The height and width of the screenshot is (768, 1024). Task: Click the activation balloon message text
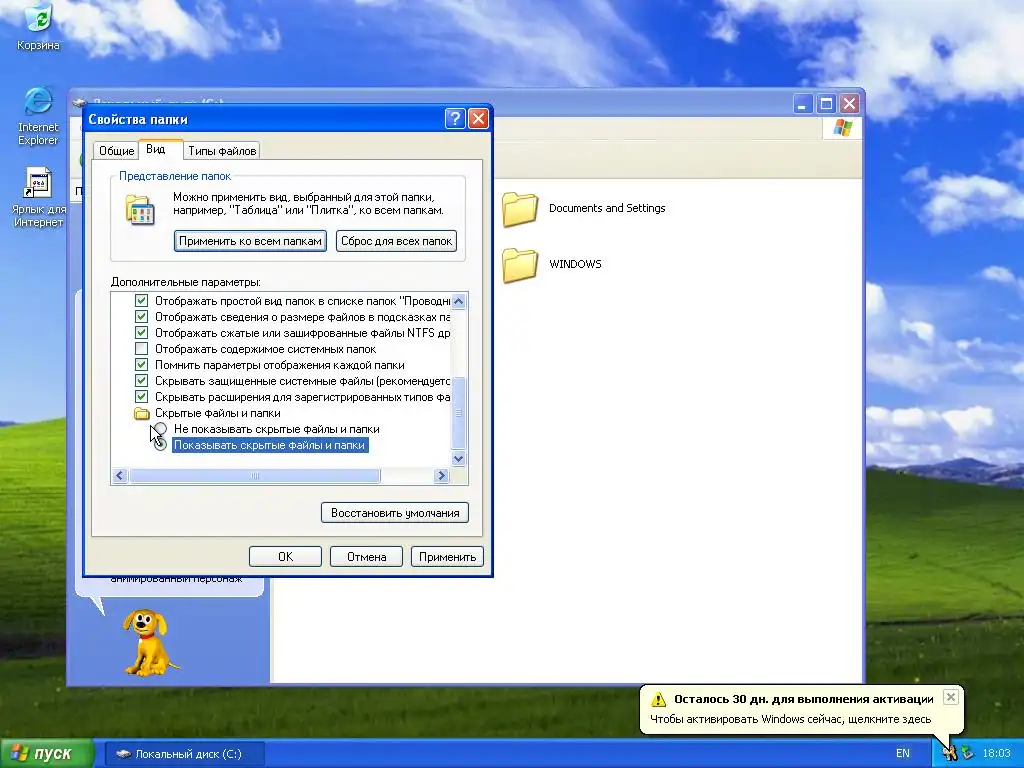[x=790, y=719]
